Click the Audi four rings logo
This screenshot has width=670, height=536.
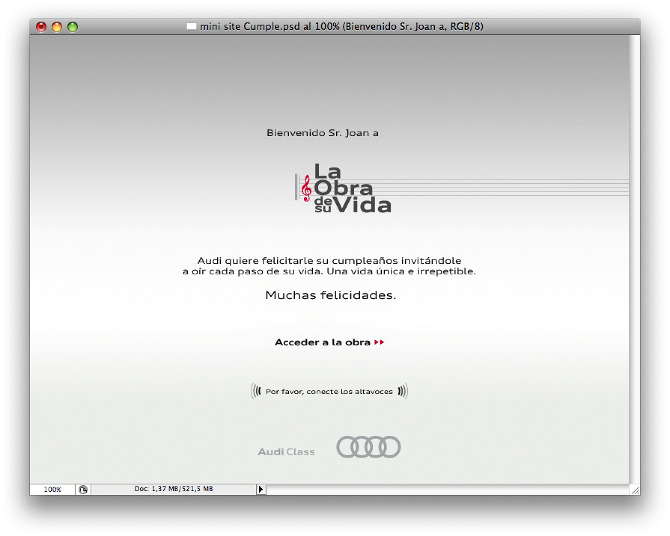tap(368, 447)
